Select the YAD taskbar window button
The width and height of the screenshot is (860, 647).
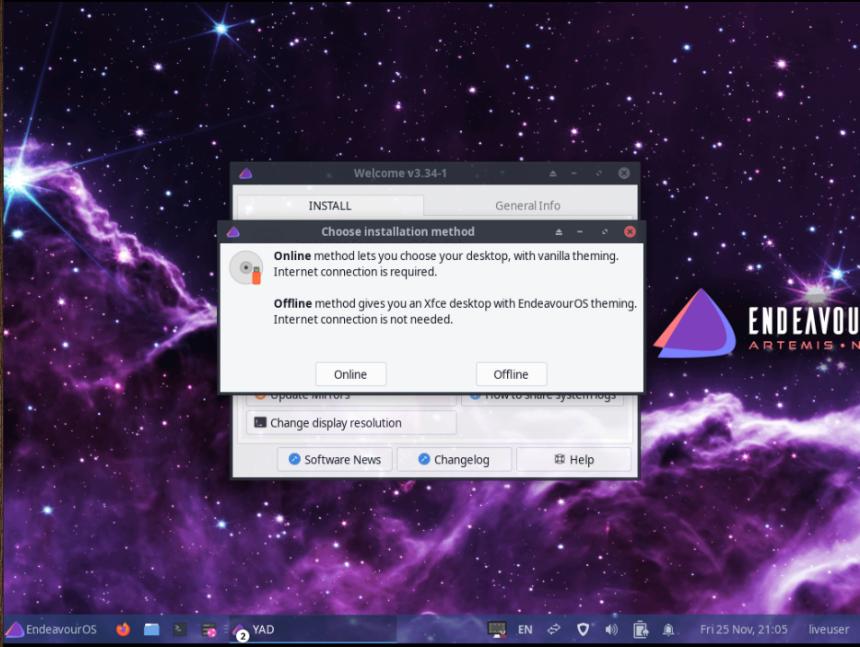click(x=313, y=629)
